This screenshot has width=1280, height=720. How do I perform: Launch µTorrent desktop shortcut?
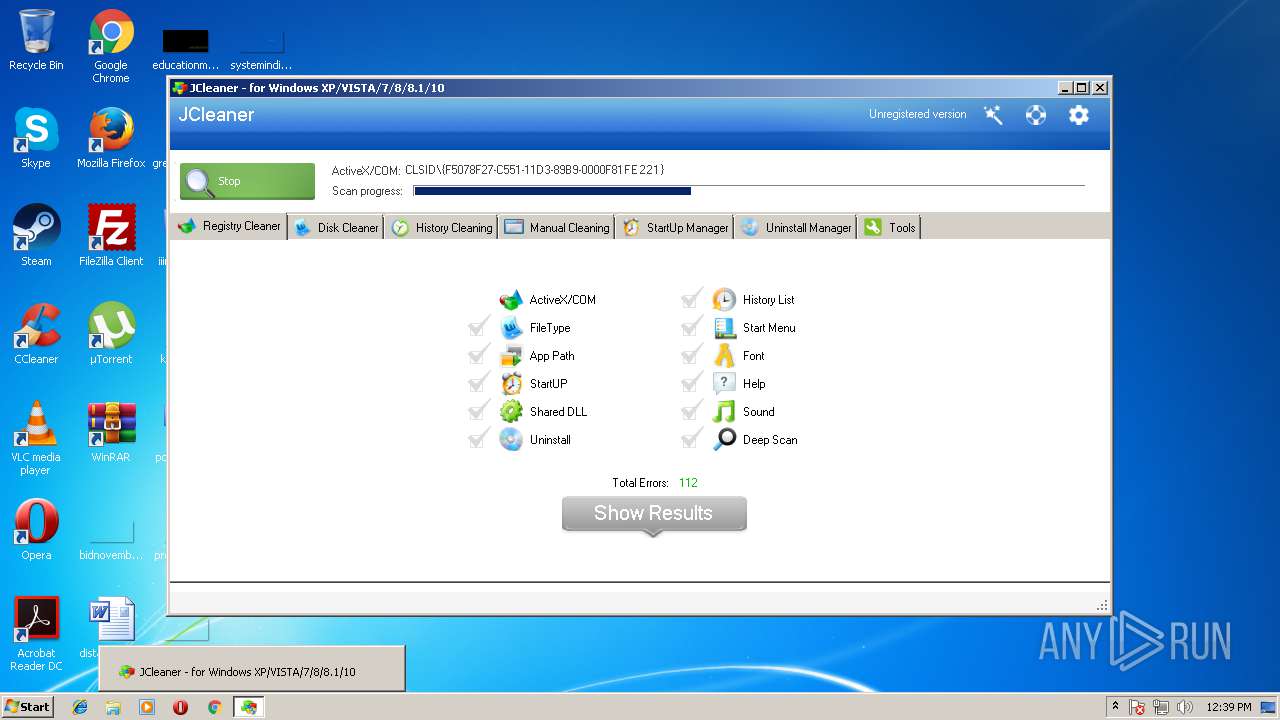[x=111, y=334]
